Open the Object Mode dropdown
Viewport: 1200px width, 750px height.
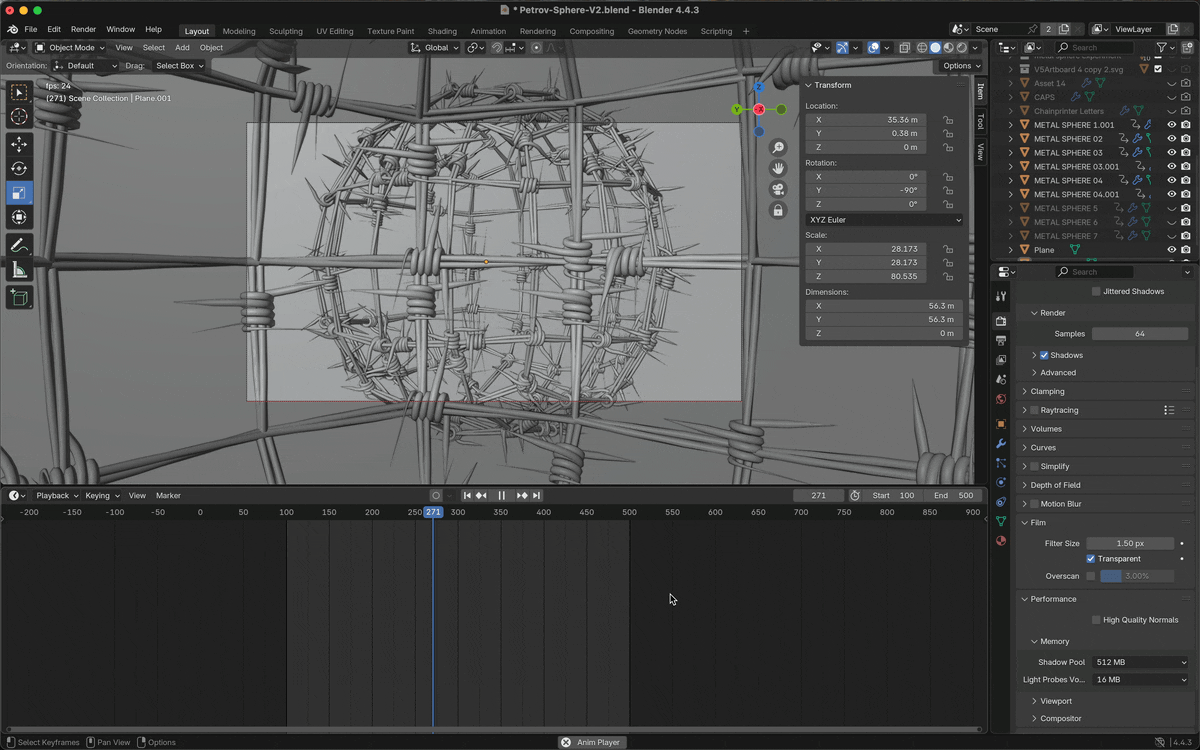coord(70,47)
